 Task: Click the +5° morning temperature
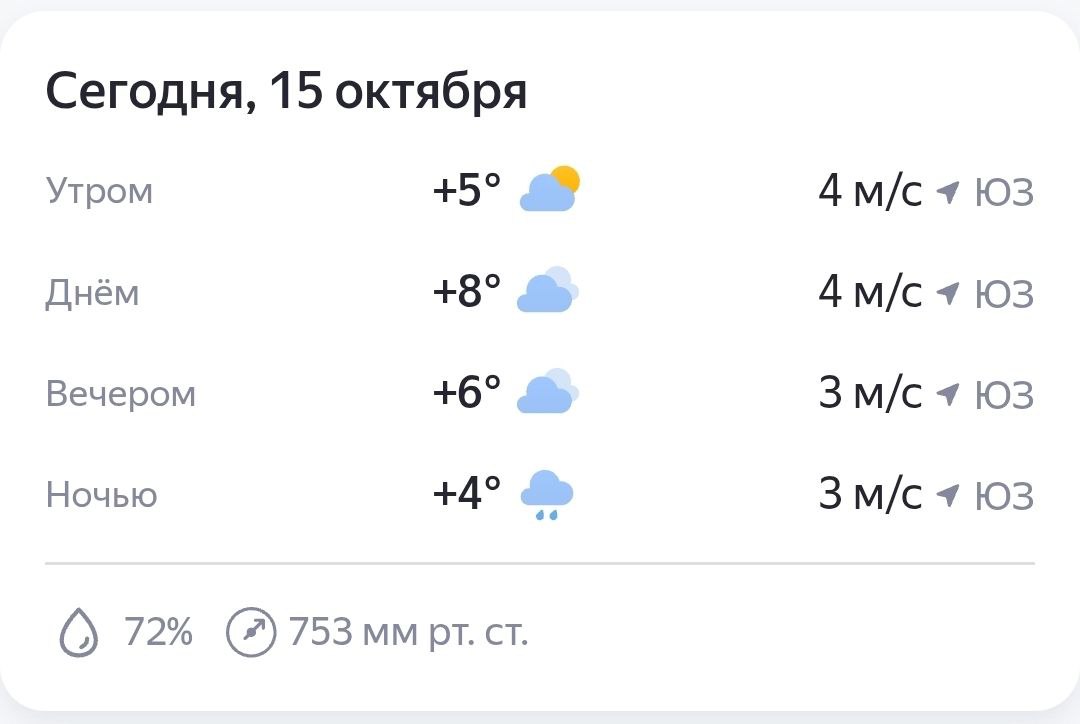point(466,190)
